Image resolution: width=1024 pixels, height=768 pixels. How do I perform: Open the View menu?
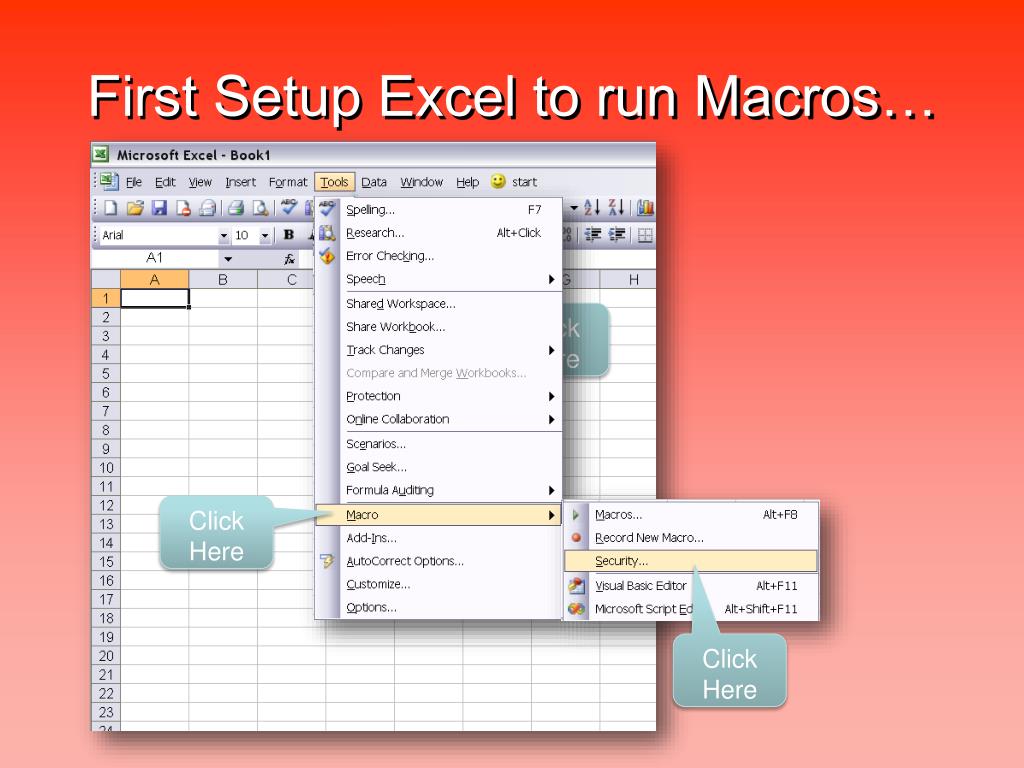click(200, 182)
